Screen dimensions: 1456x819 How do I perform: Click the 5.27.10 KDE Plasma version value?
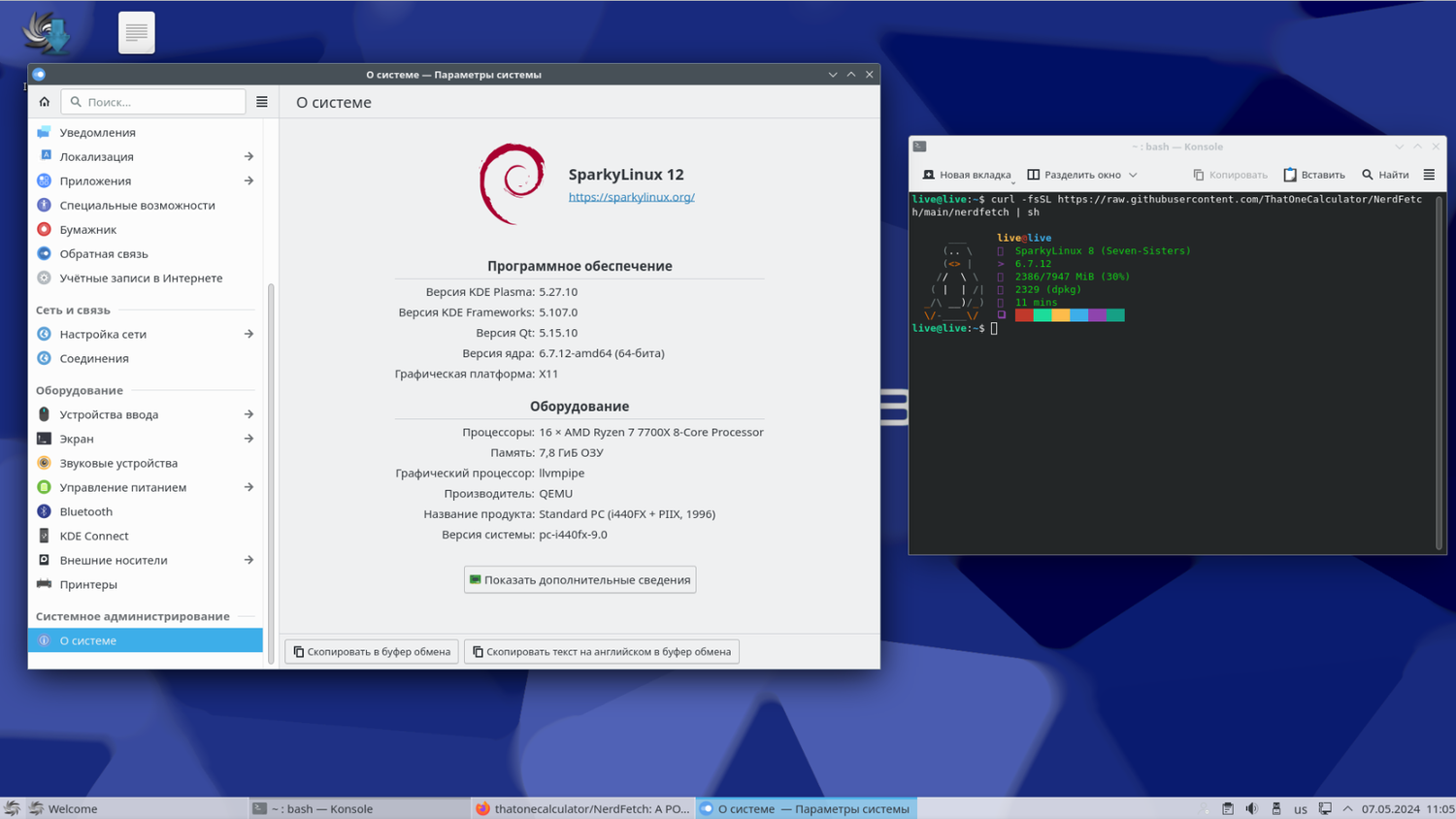pyautogui.click(x=558, y=291)
